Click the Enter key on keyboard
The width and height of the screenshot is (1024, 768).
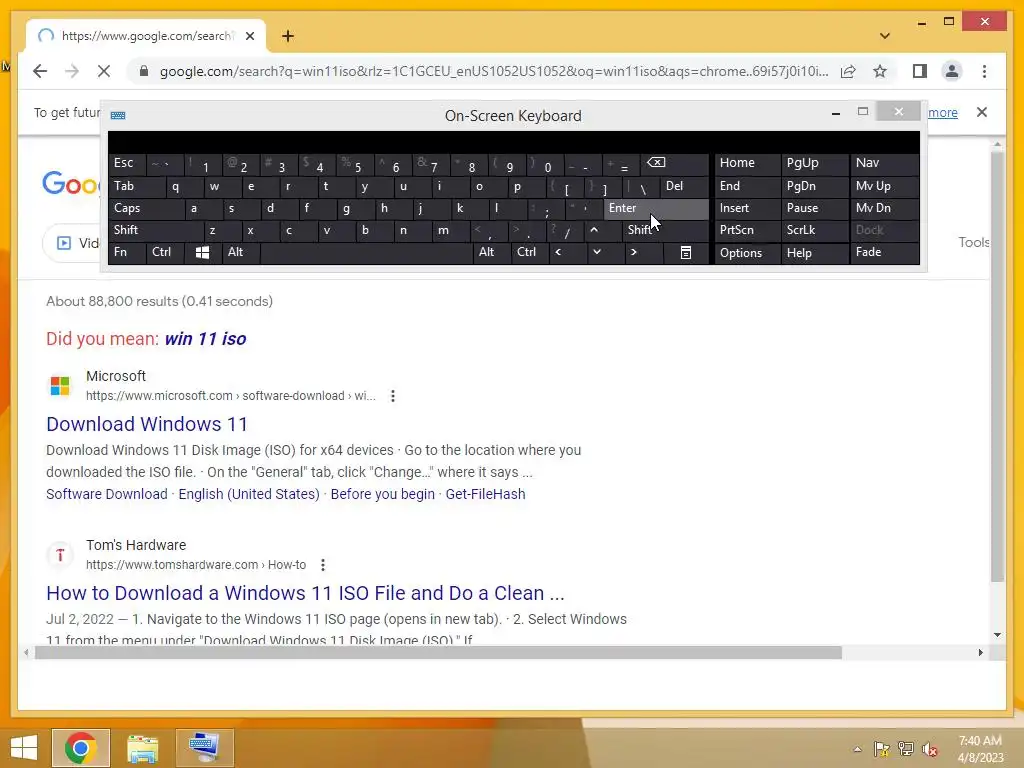pos(656,208)
